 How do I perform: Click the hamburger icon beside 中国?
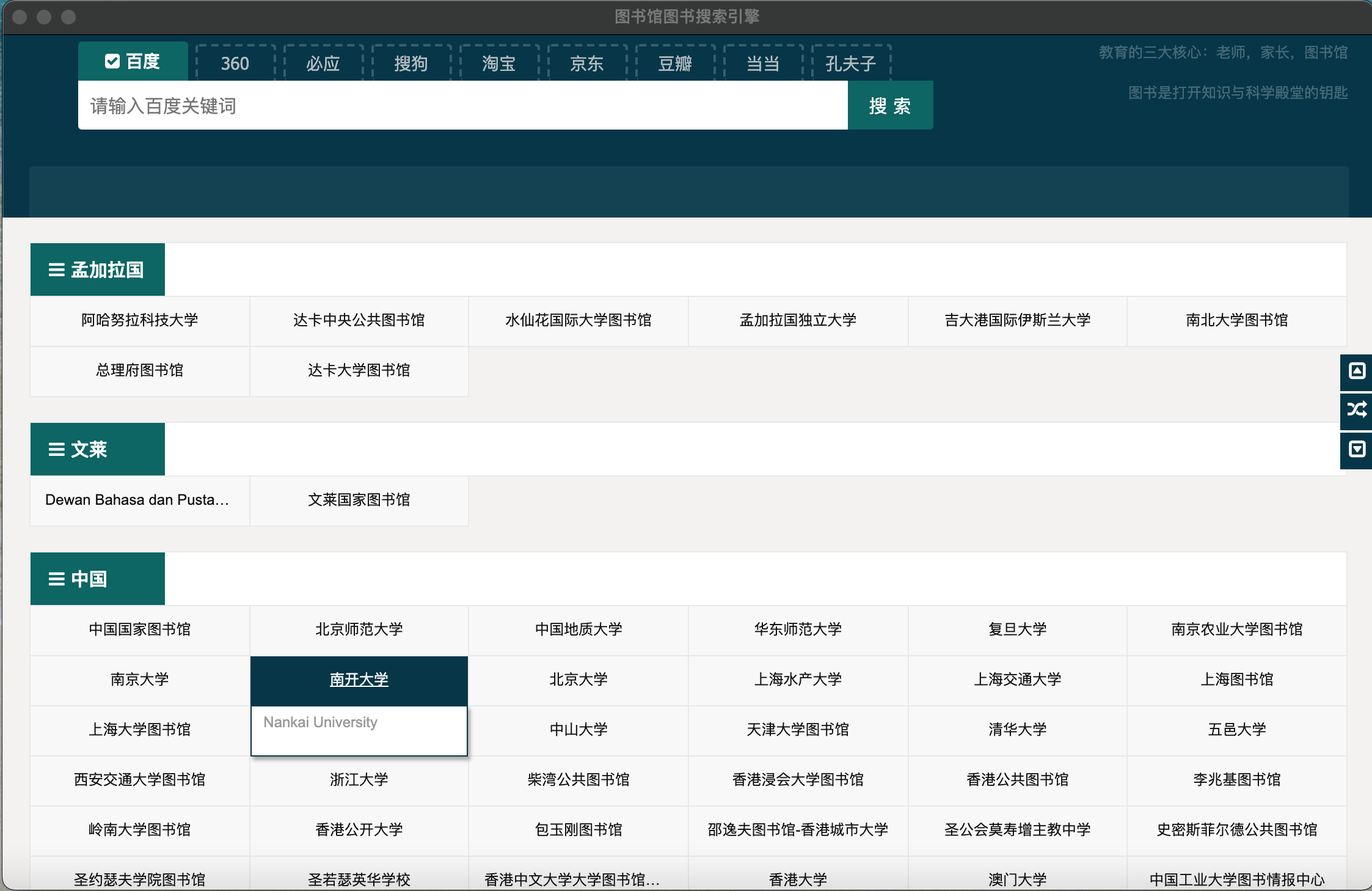point(57,579)
